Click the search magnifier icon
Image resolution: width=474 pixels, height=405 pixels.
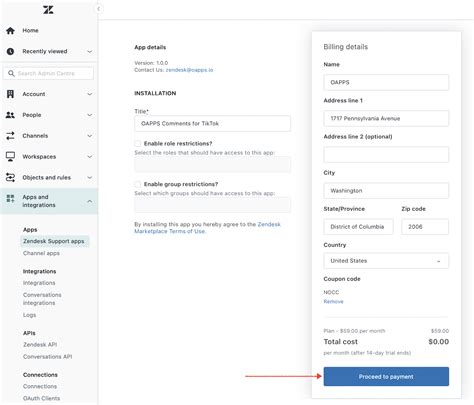[x=11, y=73]
